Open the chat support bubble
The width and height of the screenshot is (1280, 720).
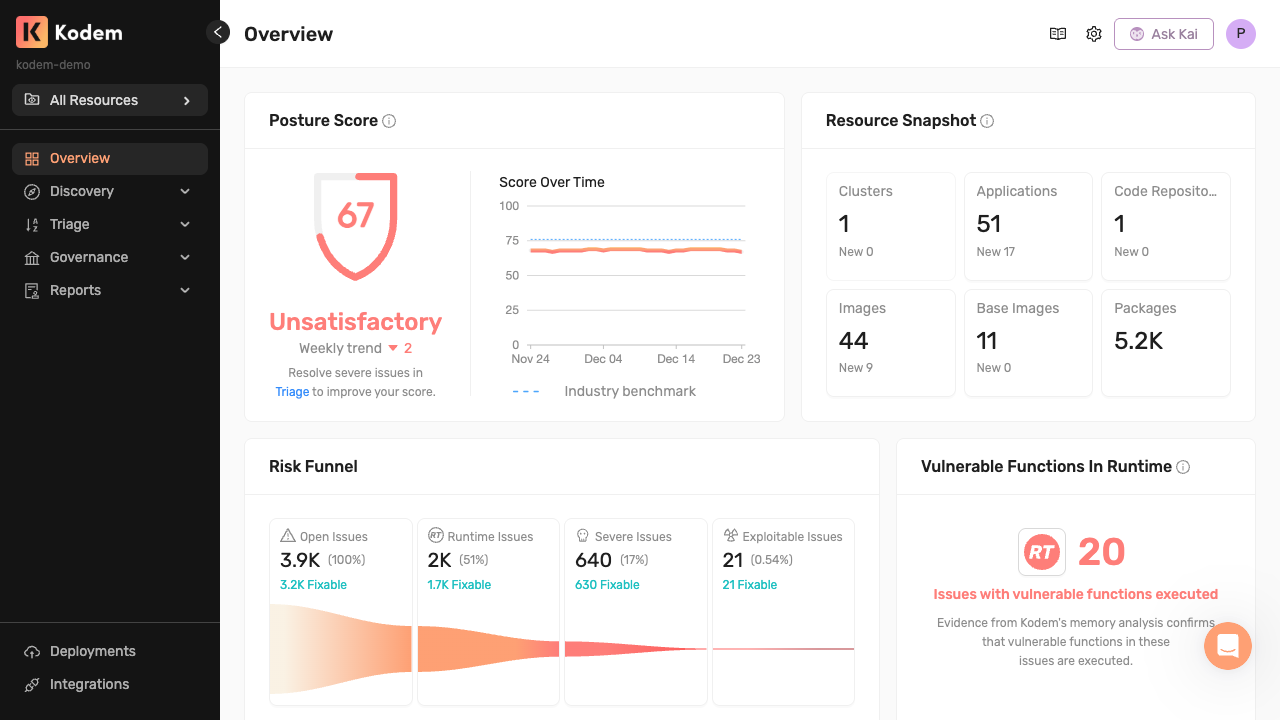point(1228,646)
